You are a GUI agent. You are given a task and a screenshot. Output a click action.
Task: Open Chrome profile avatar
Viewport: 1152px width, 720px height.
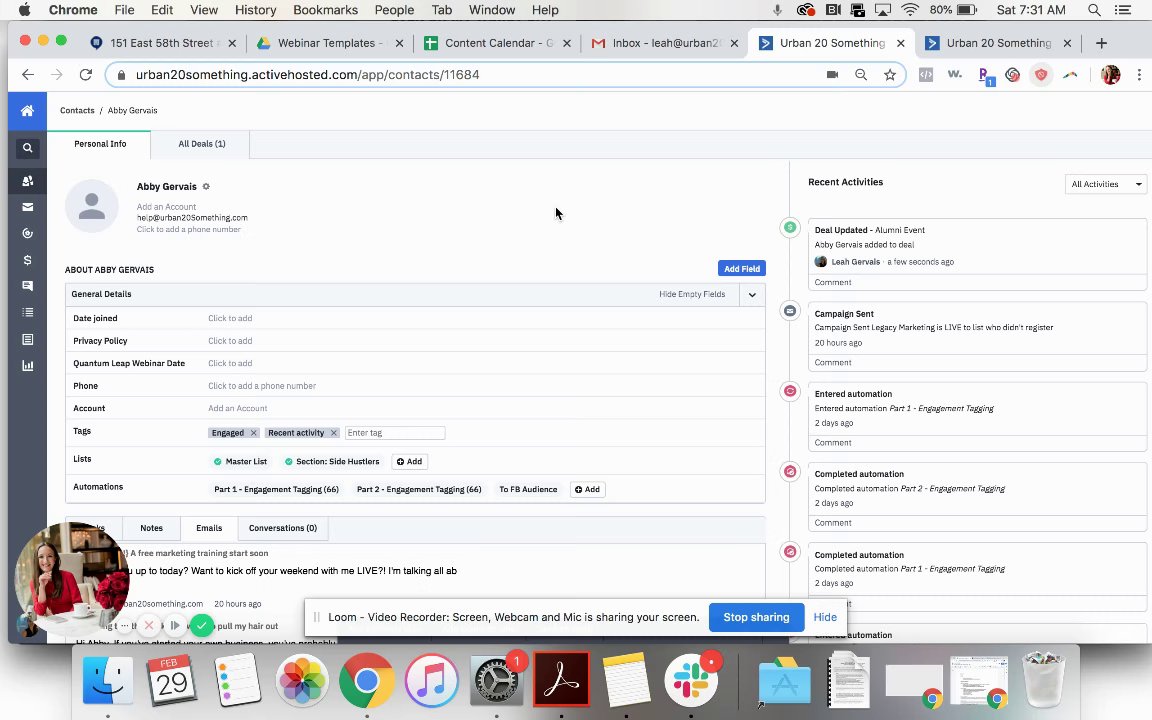1110,74
